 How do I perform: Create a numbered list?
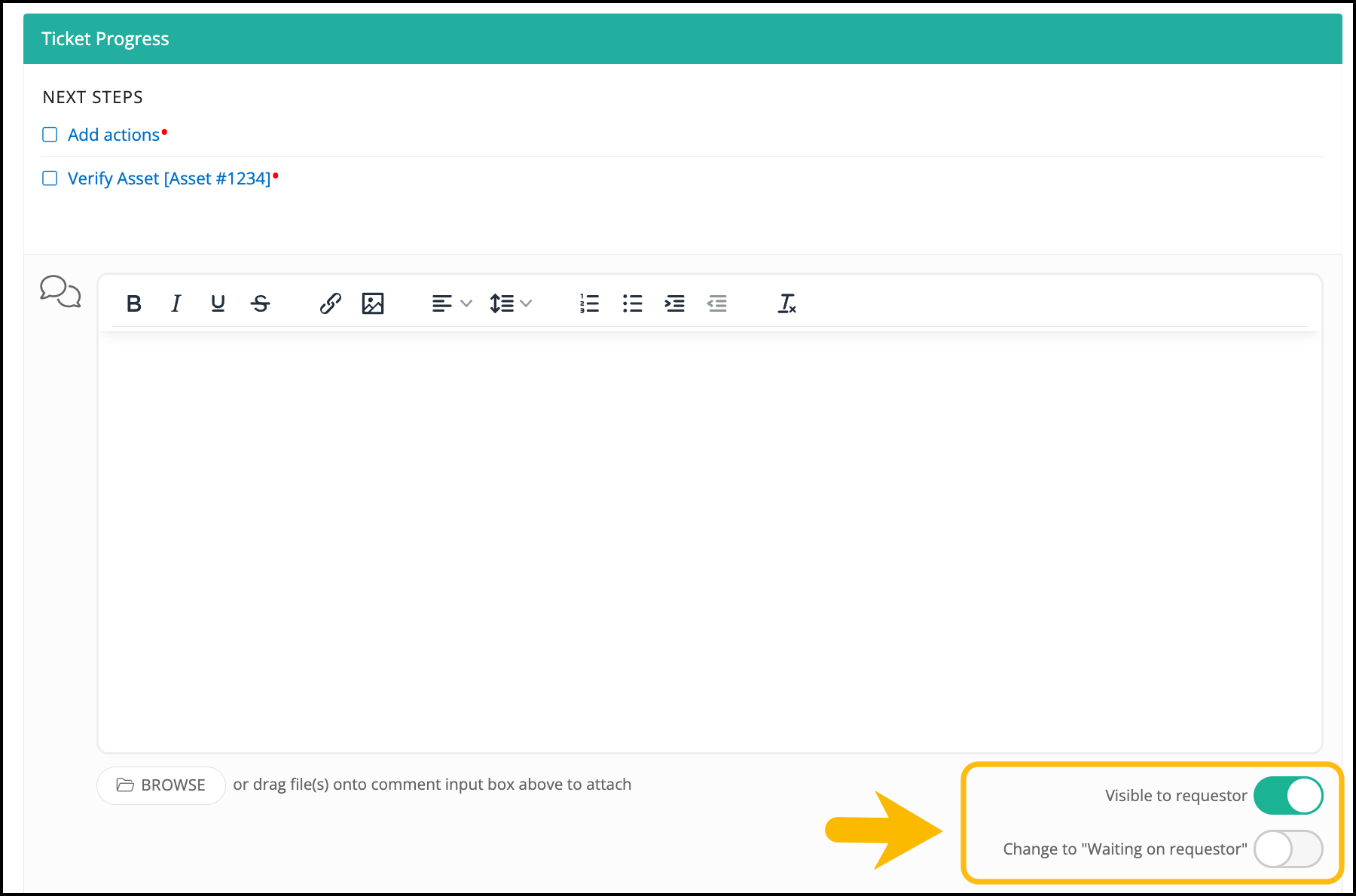point(589,303)
